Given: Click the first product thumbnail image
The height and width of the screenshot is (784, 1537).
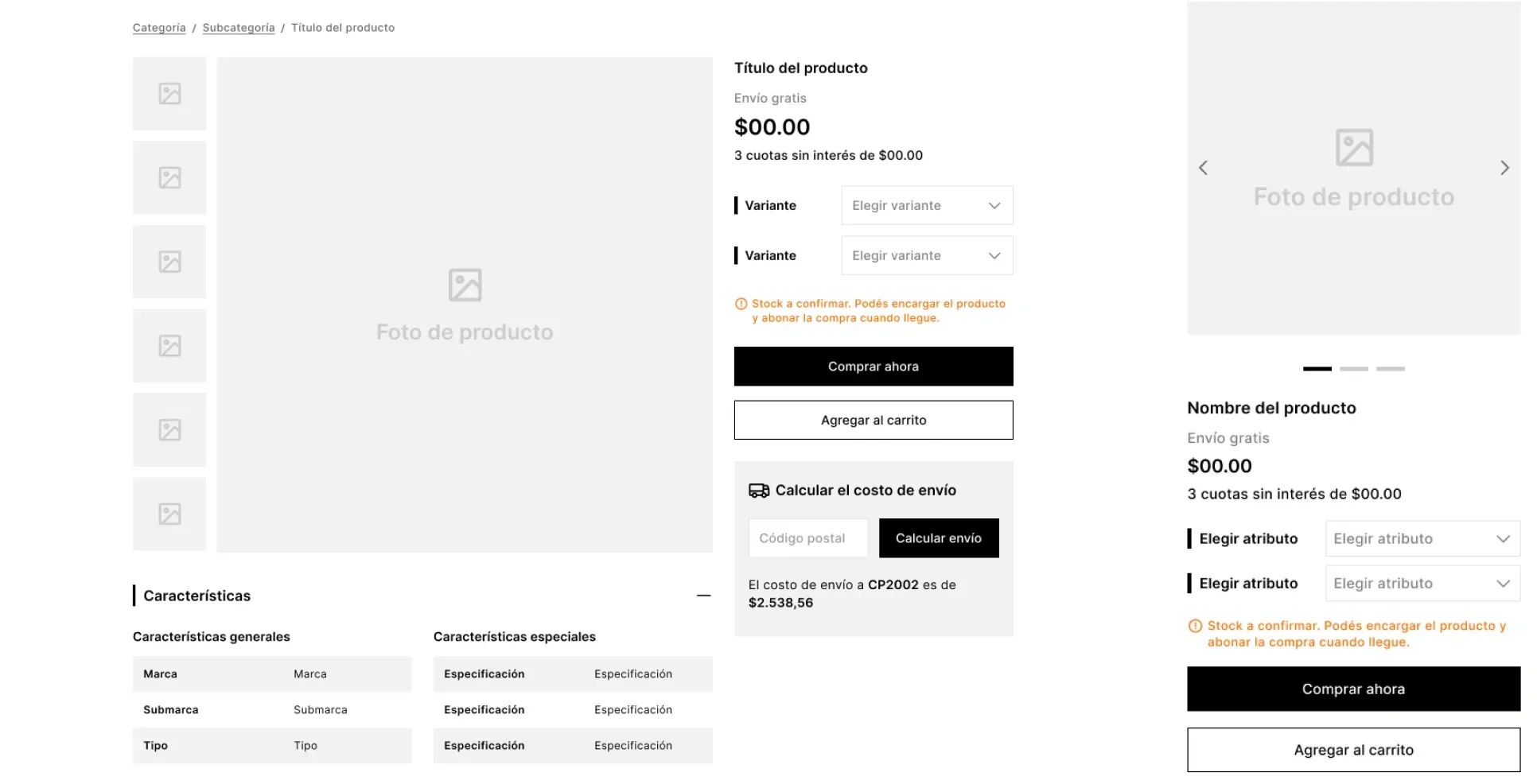Looking at the screenshot, I should point(169,94).
